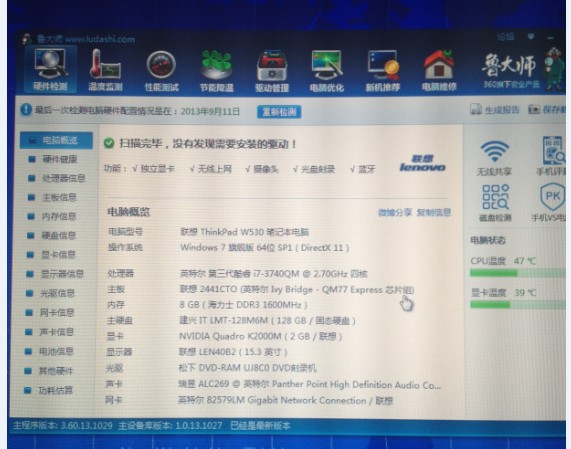
Task: Click the 2013年9月11日 last scan date
Action: click(x=210, y=111)
